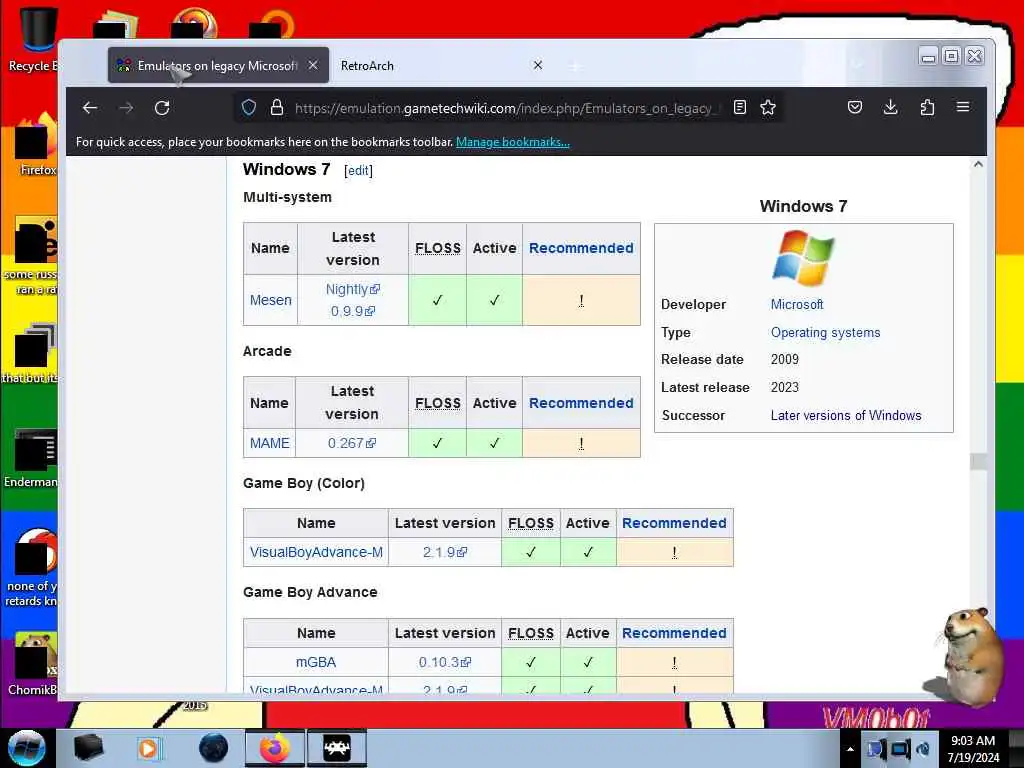
Task: Show site security info via padlock icon
Action: coord(277,108)
